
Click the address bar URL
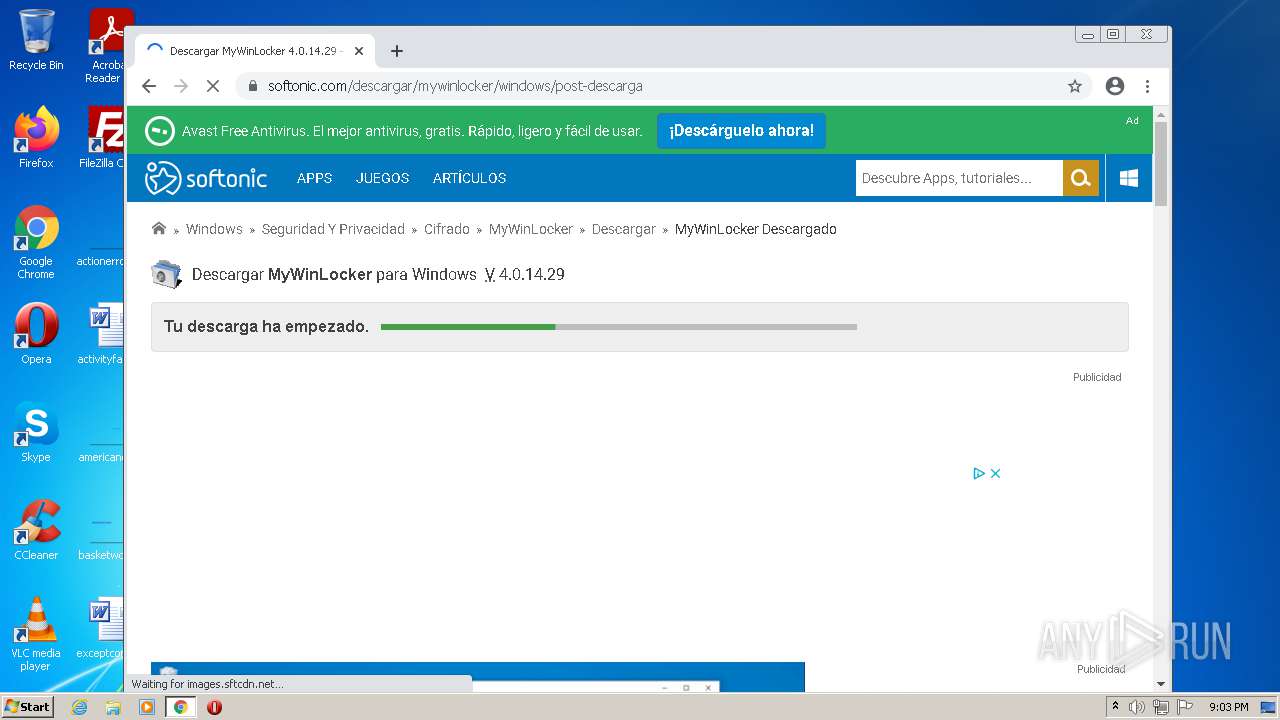tap(455, 86)
